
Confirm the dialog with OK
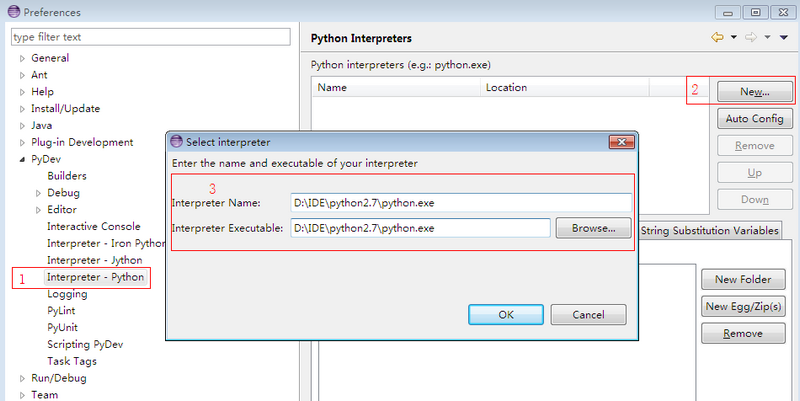coord(506,314)
